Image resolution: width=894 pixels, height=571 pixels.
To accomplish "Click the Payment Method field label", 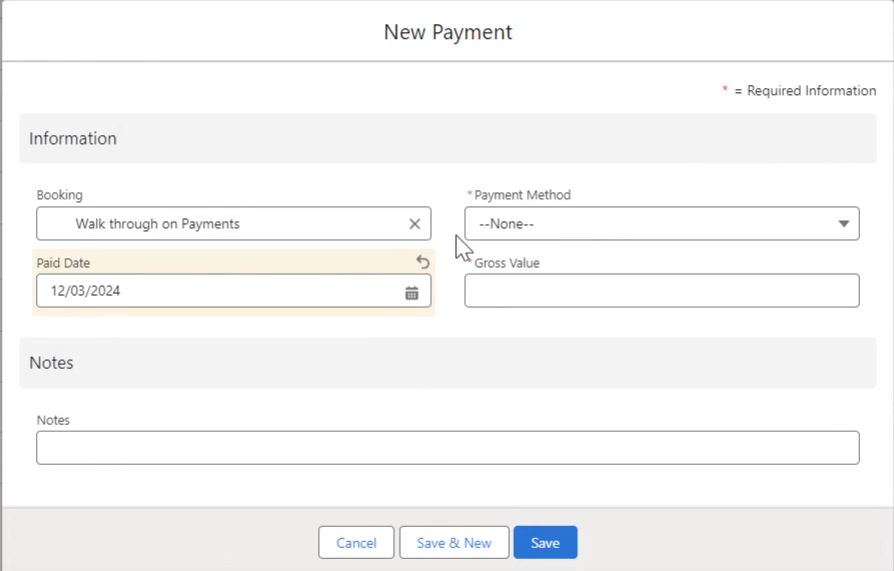I will tap(522, 195).
